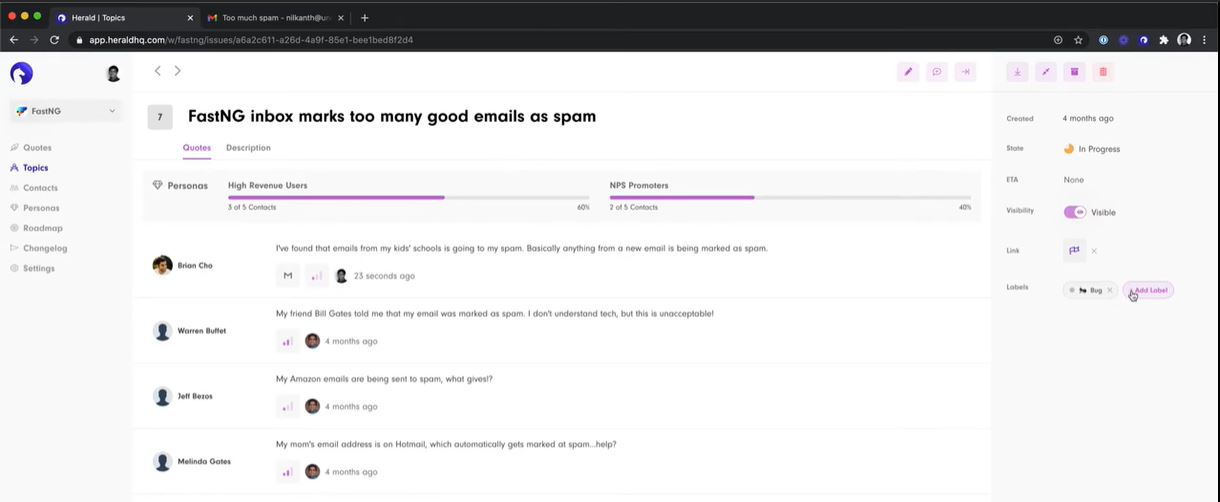Viewport: 1220px width, 502px height.
Task: Switch to the Description tab
Action: [248, 148]
